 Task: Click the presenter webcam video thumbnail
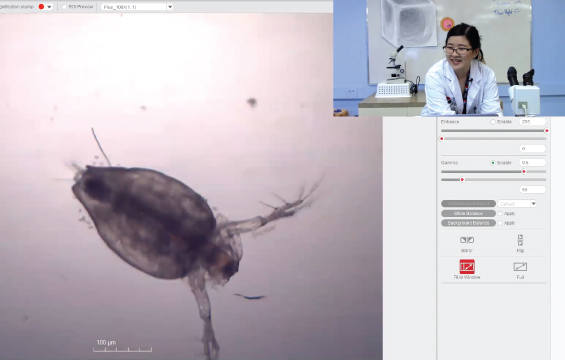pyautogui.click(x=449, y=58)
